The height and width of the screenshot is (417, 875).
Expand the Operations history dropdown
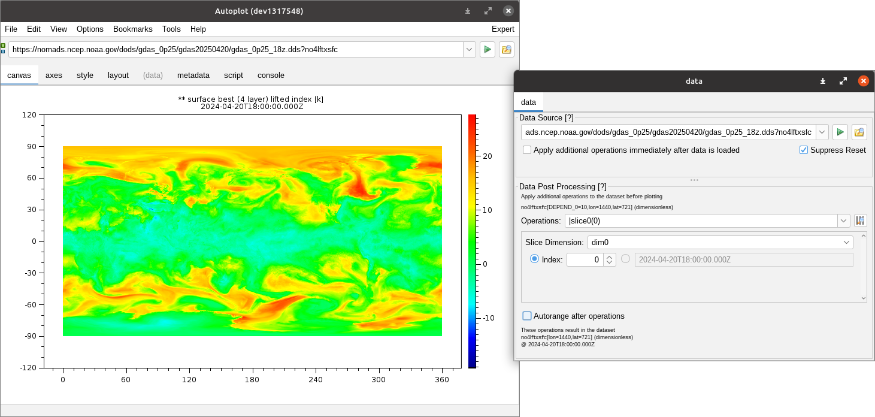pyautogui.click(x=843, y=220)
